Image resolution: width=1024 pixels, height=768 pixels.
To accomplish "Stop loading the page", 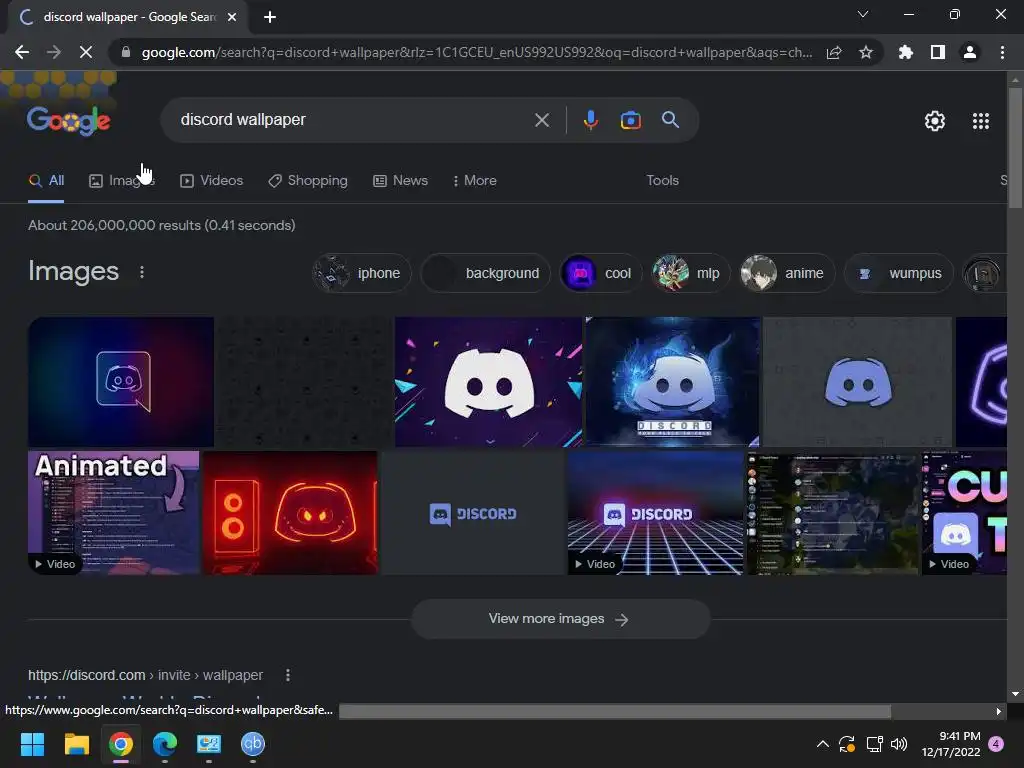I will [x=86, y=52].
